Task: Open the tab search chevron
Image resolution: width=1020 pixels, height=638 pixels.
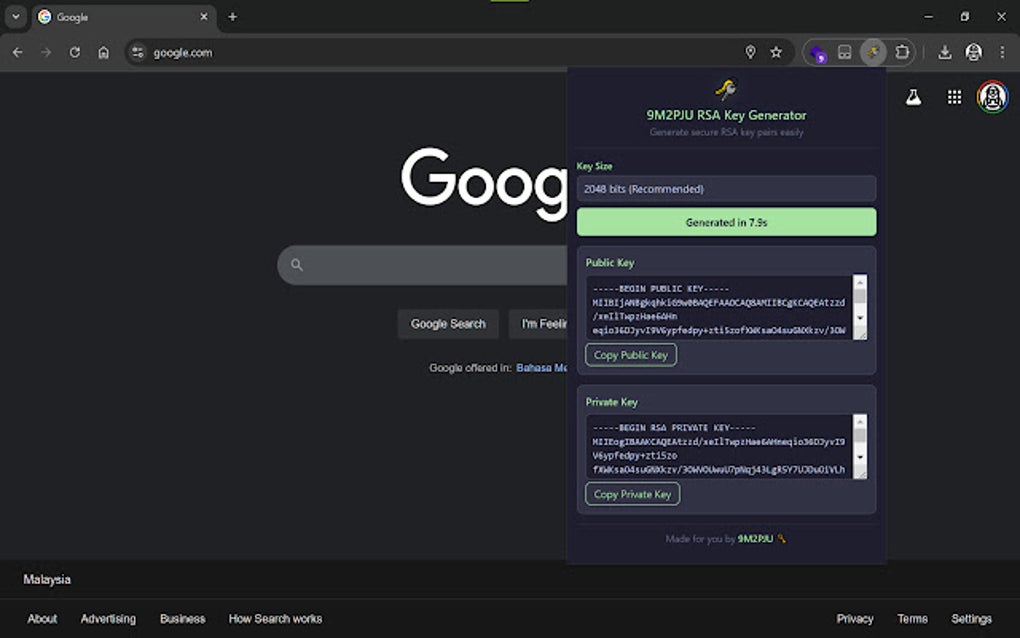Action: coord(15,17)
